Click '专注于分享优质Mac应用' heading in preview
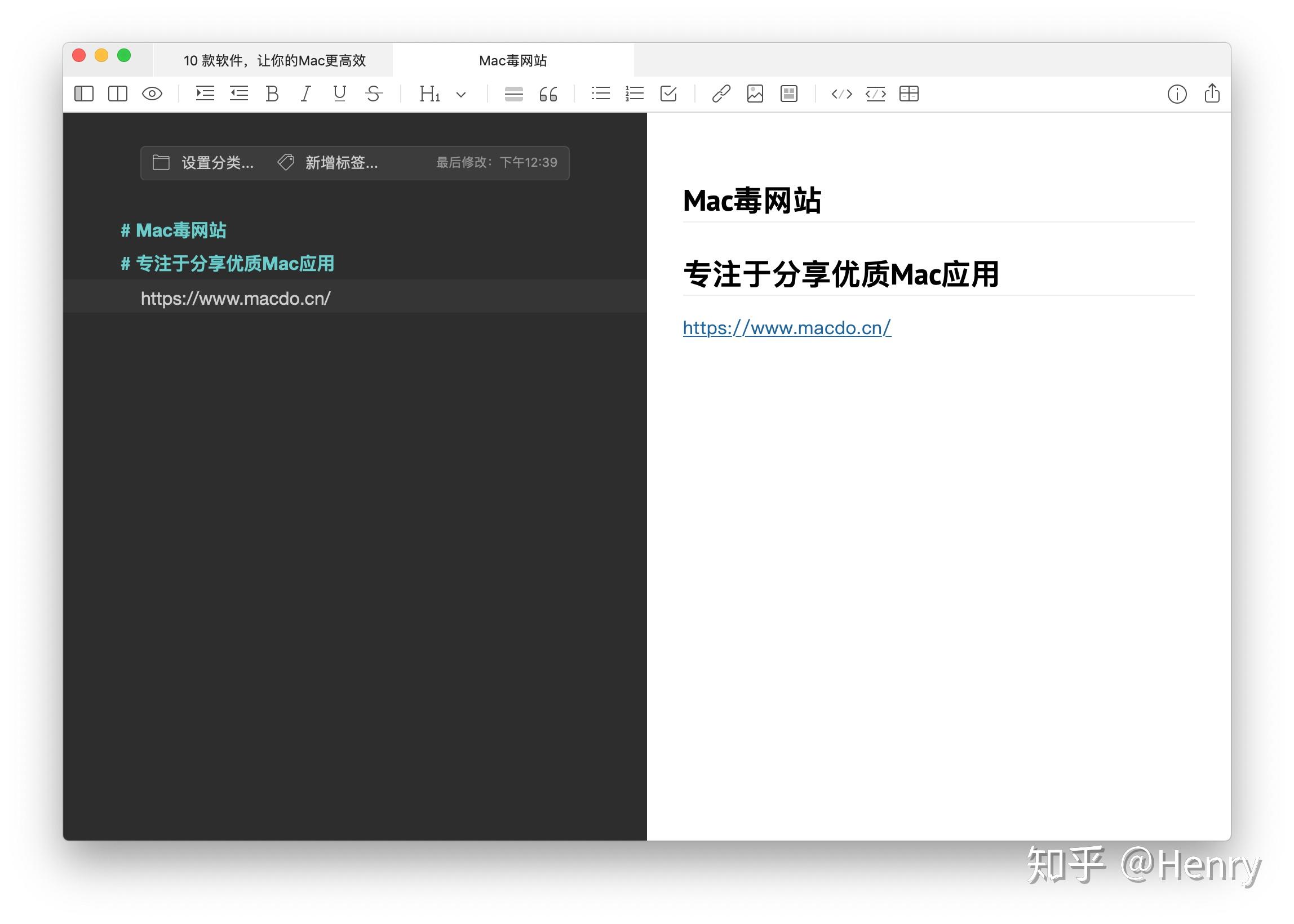The width and height of the screenshot is (1294, 924). [841, 274]
